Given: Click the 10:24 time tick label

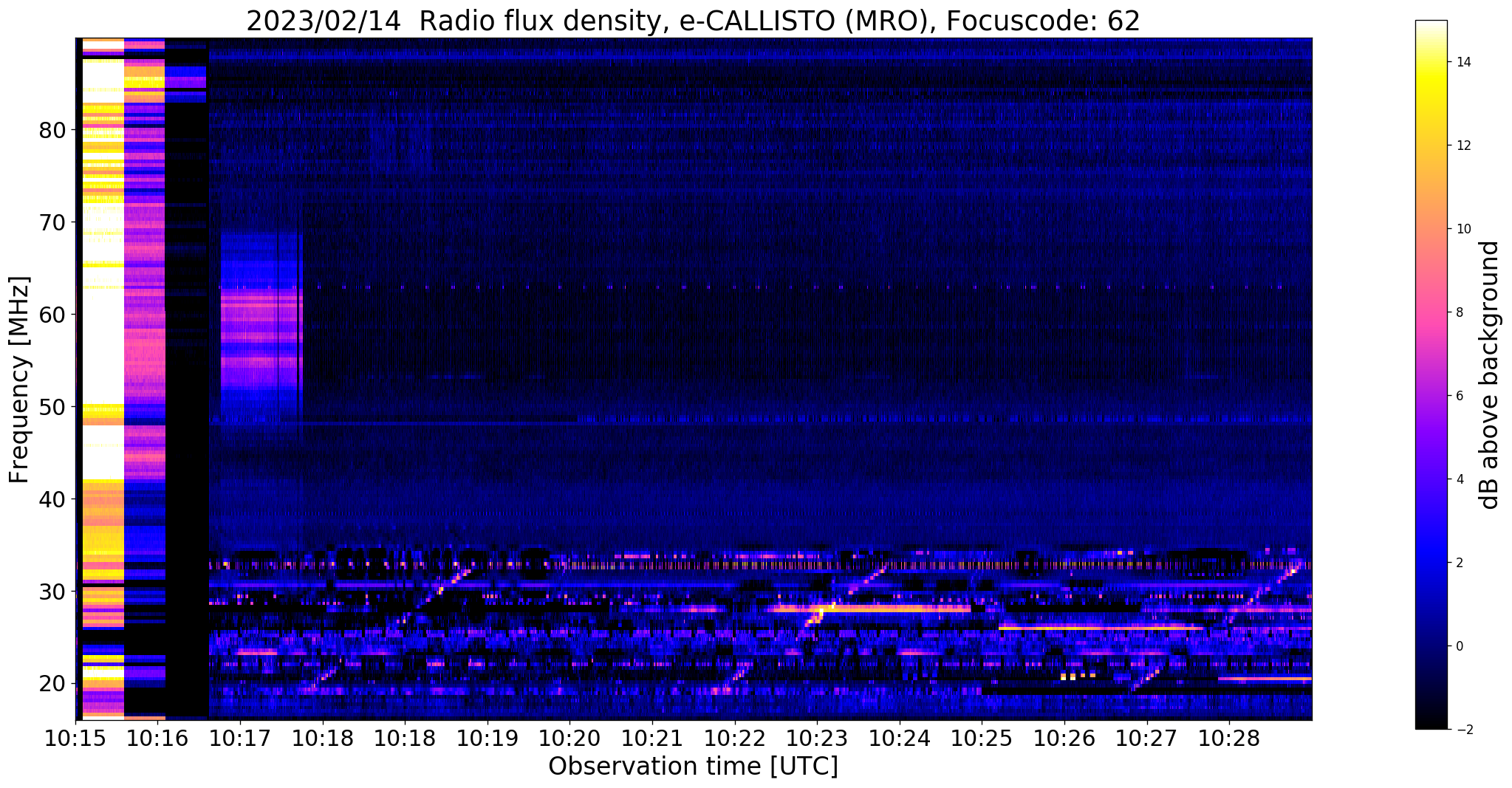Looking at the screenshot, I should point(900,739).
